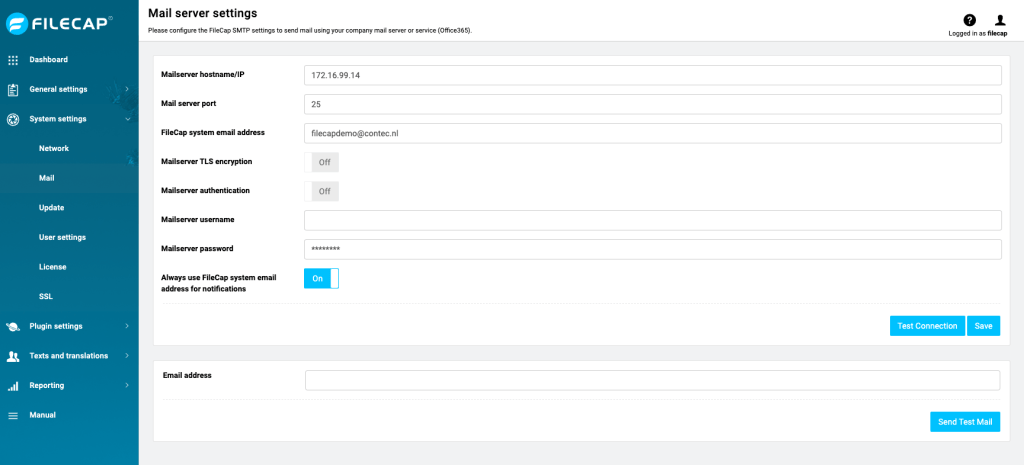Toggle Mailserver authentication switch

point(321,191)
